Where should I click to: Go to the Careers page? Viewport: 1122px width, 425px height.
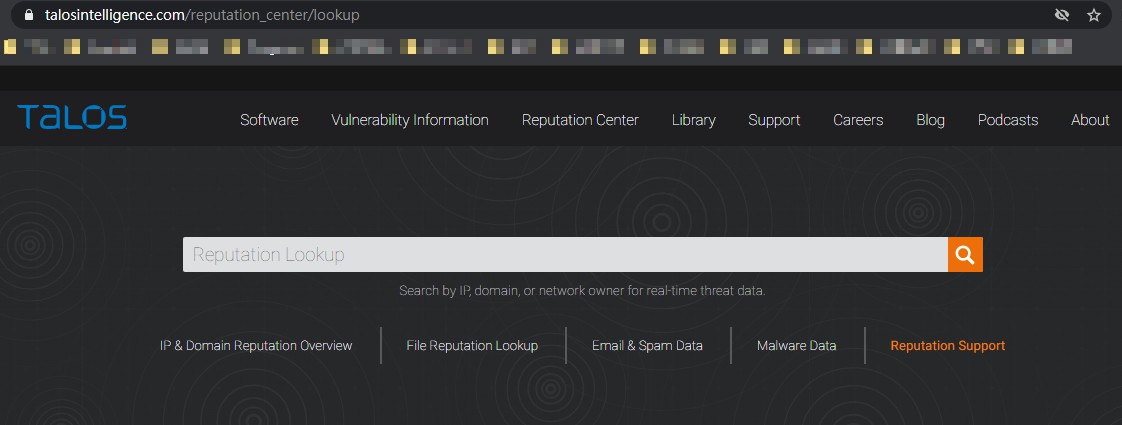point(858,120)
